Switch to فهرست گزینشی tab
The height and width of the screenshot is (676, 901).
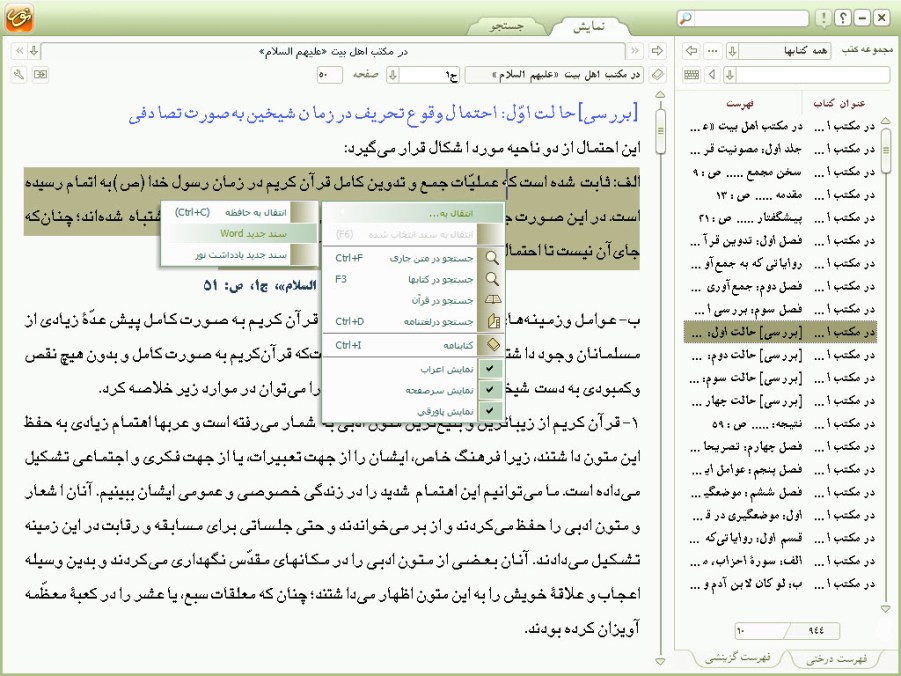(x=737, y=657)
